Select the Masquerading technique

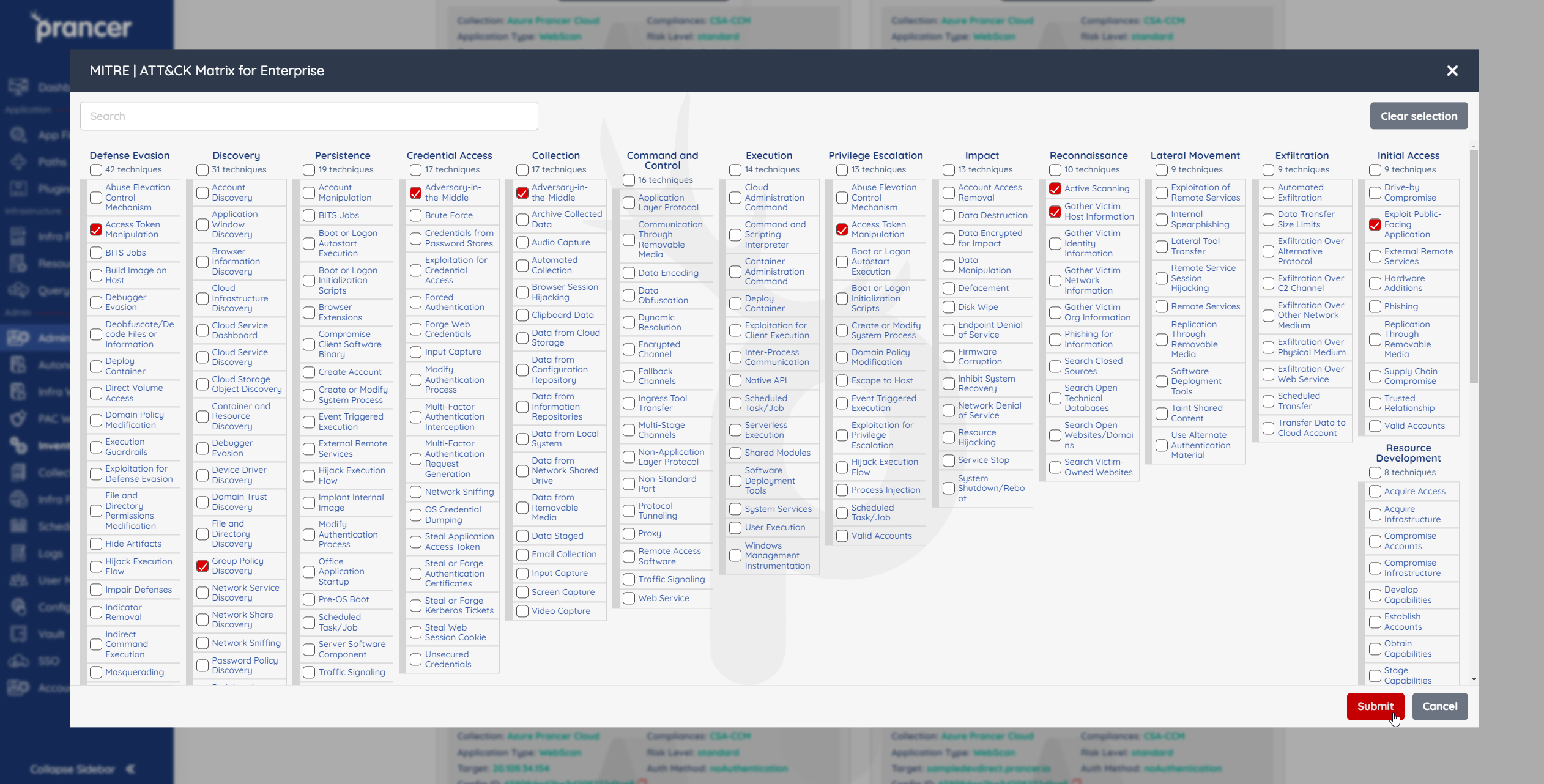pos(96,673)
